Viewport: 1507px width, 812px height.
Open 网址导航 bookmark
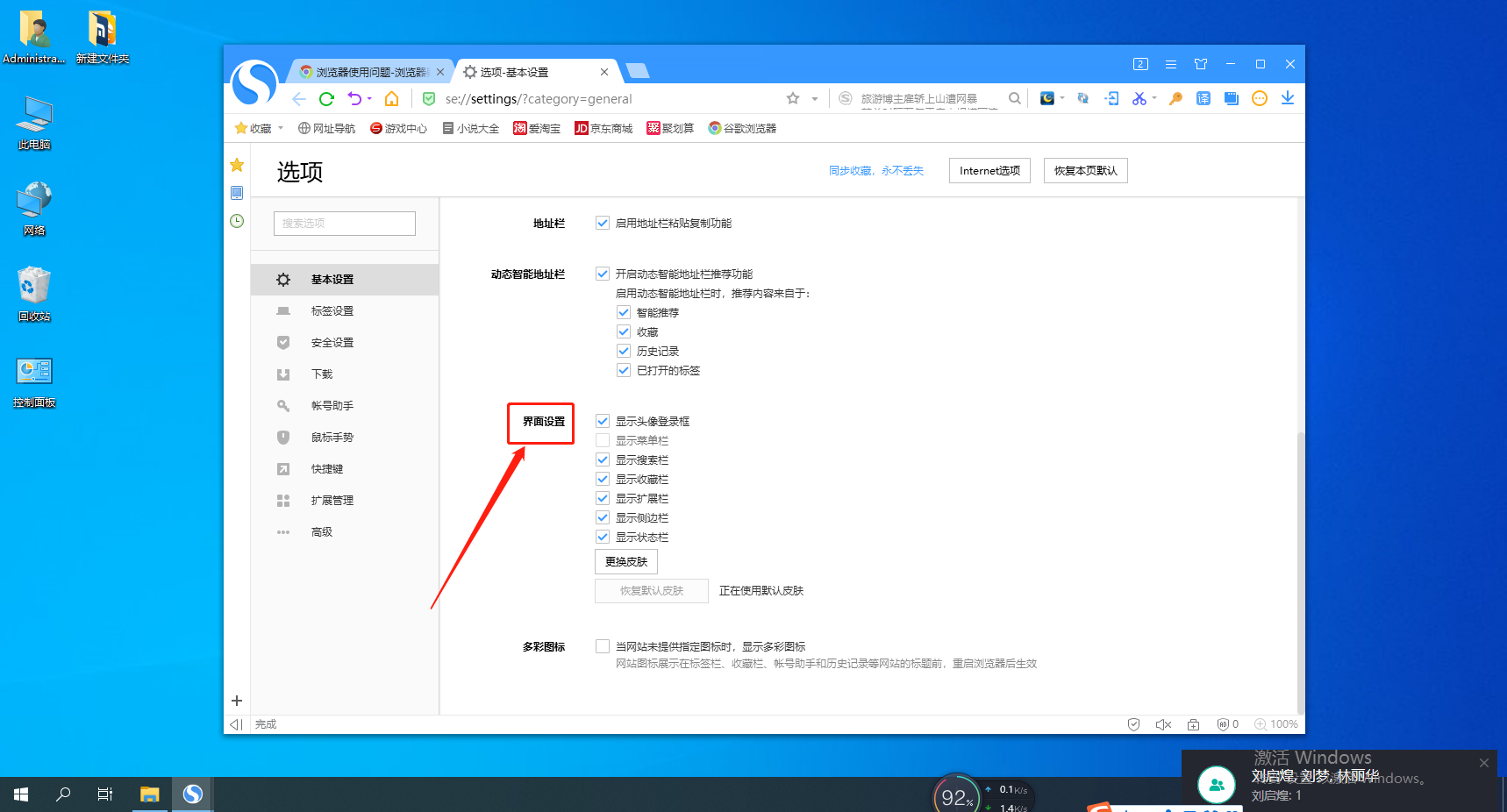(x=326, y=128)
